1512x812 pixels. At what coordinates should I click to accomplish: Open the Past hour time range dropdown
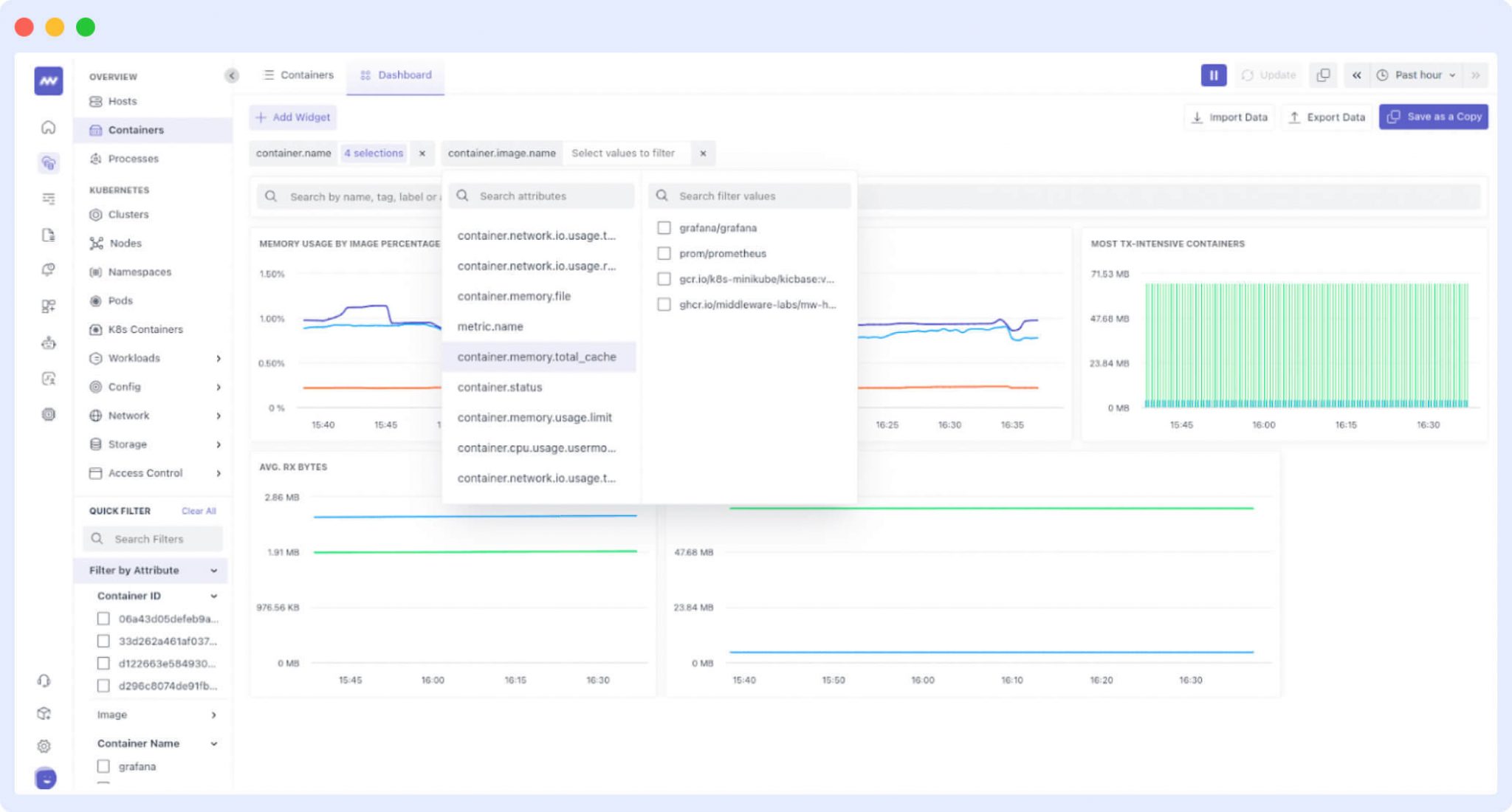click(x=1416, y=75)
